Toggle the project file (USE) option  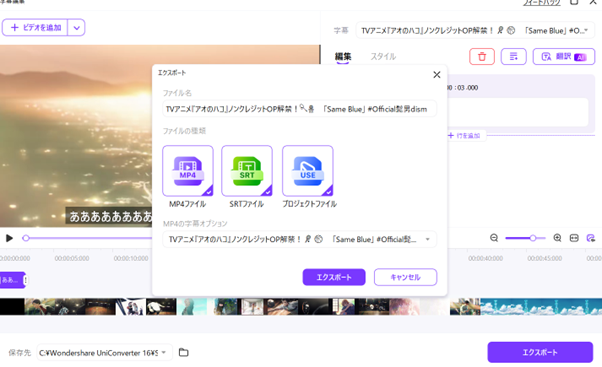pos(308,171)
